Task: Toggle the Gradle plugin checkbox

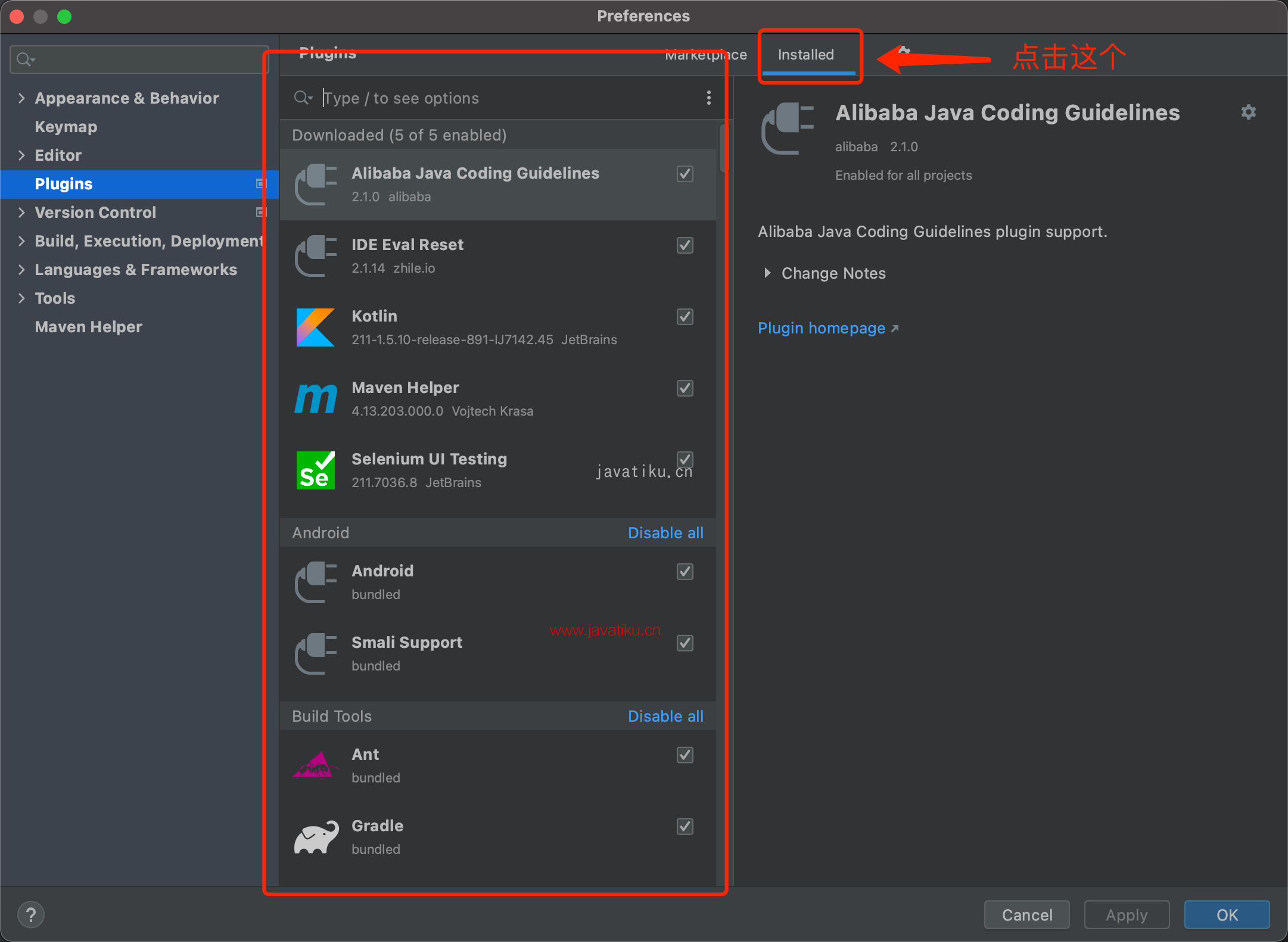Action: (685, 826)
